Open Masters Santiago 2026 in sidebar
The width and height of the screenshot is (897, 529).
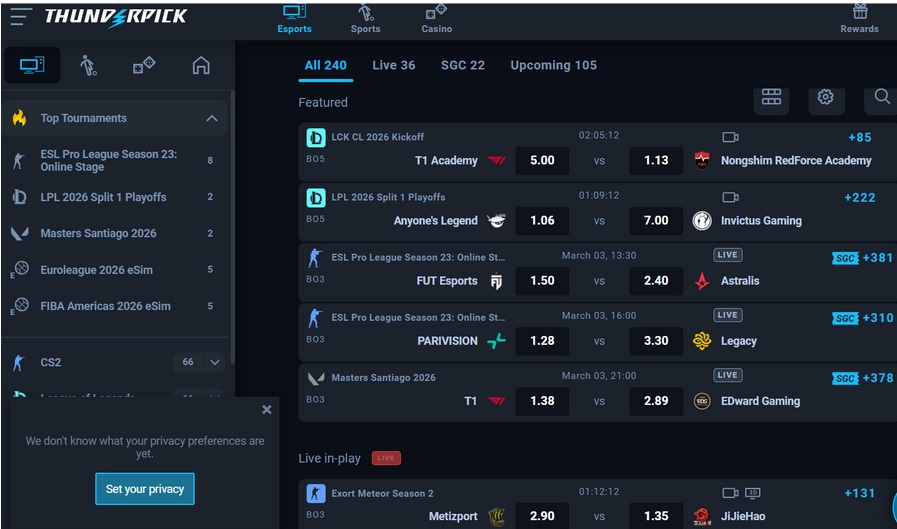(114, 233)
